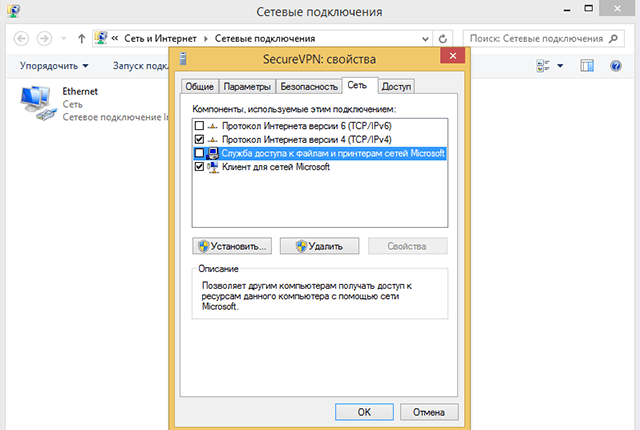Click the change view icon in toolbar

pyautogui.click(x=543, y=66)
